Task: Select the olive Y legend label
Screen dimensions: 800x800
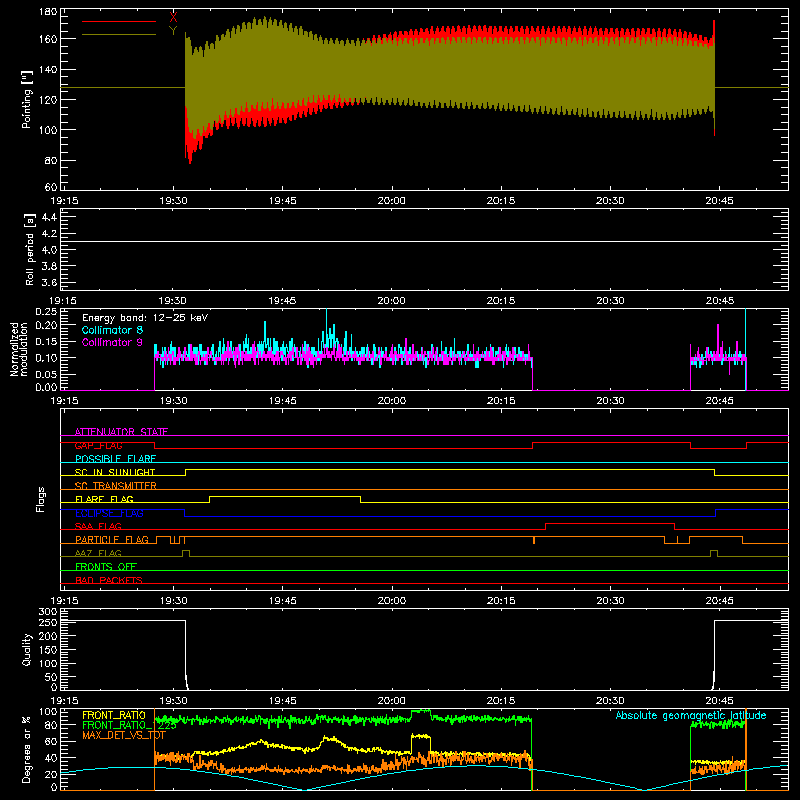Action: 173,31
